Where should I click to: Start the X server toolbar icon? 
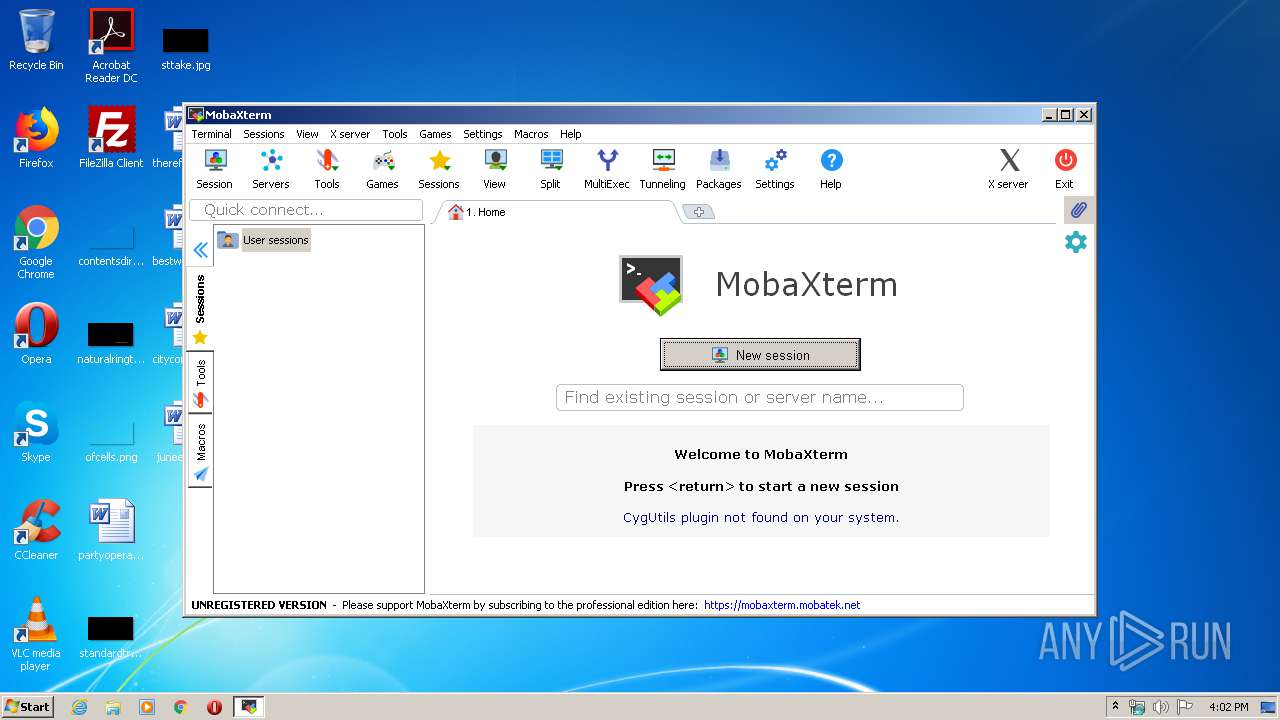[1008, 169]
